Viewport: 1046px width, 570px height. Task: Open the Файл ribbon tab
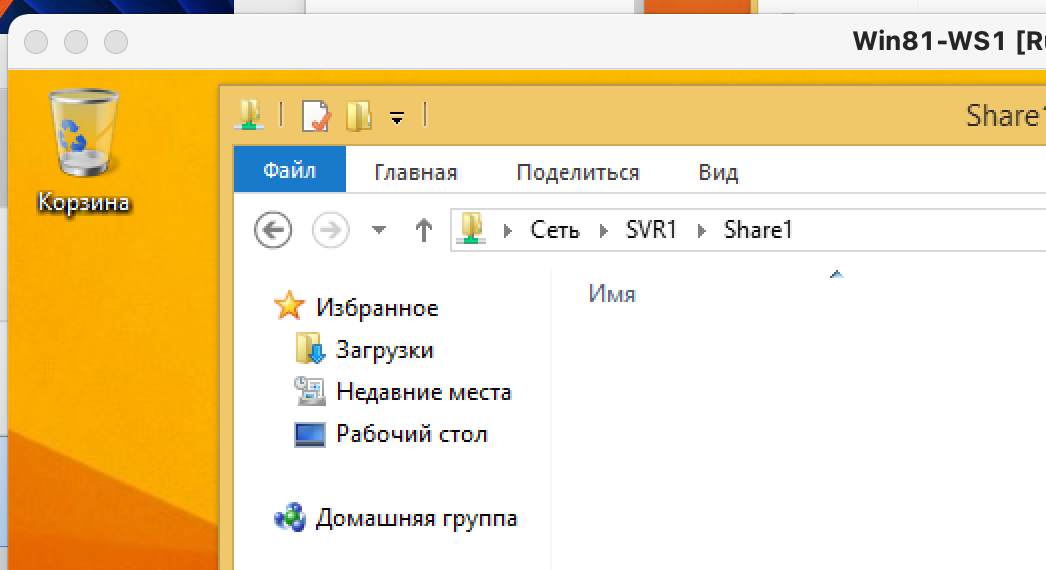coord(290,170)
